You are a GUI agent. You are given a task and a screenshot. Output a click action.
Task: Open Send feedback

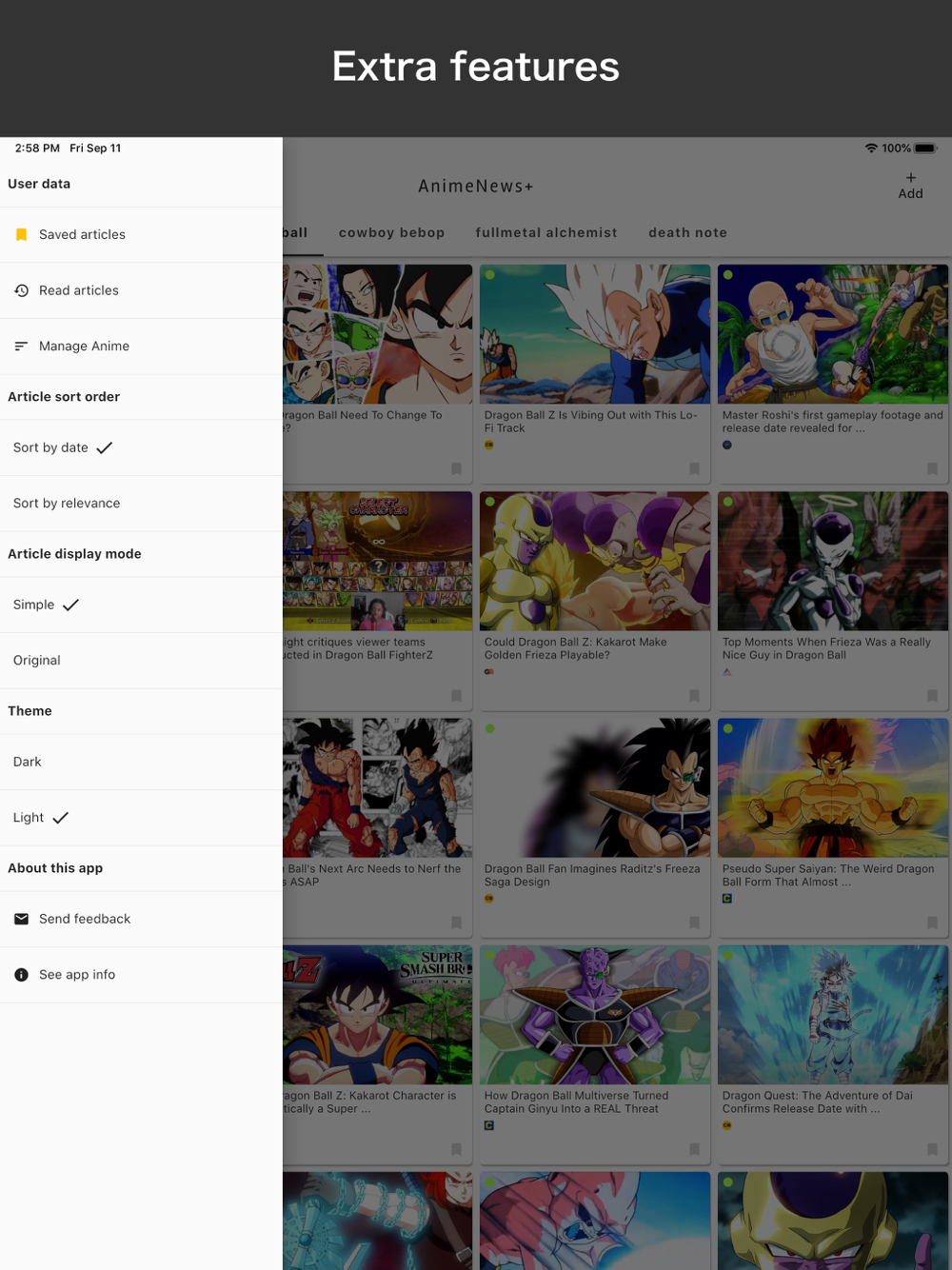click(x=141, y=919)
